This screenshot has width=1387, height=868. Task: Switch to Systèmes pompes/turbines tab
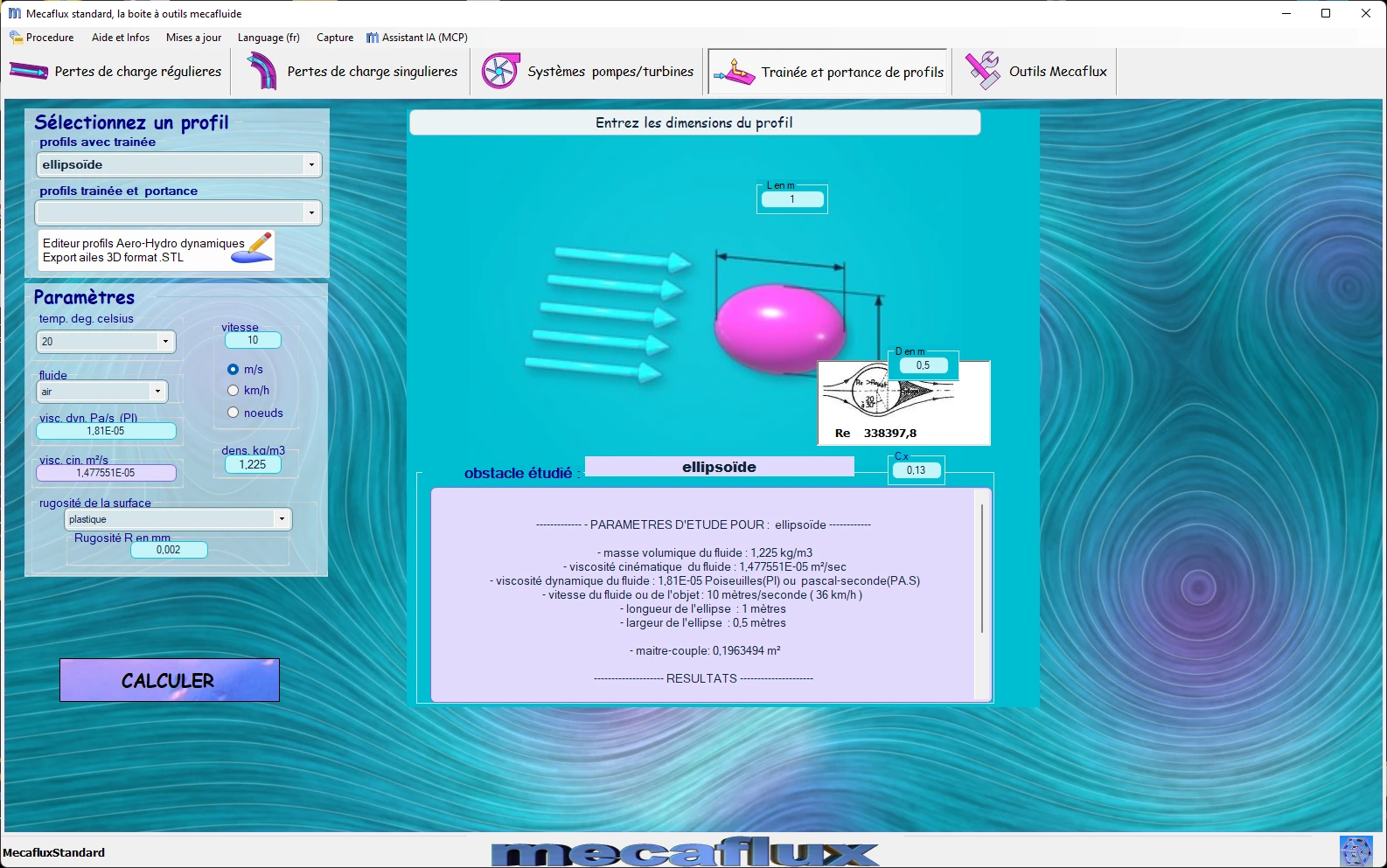589,72
